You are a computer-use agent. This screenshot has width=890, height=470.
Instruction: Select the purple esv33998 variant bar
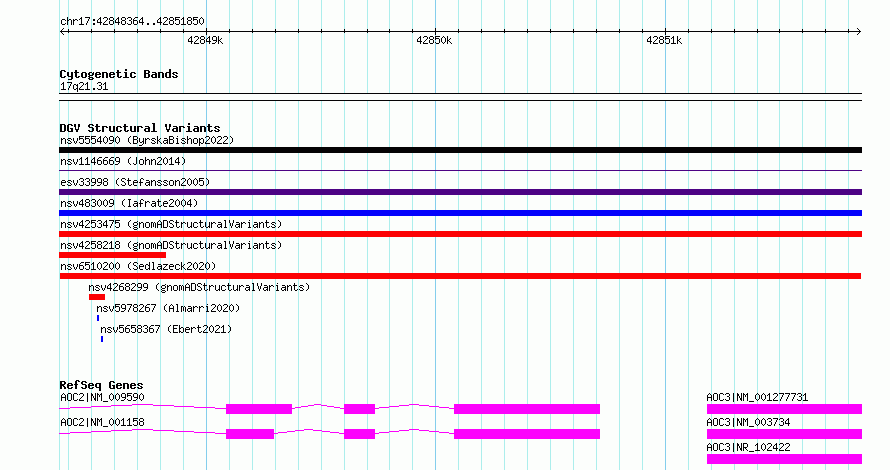[x=460, y=192]
